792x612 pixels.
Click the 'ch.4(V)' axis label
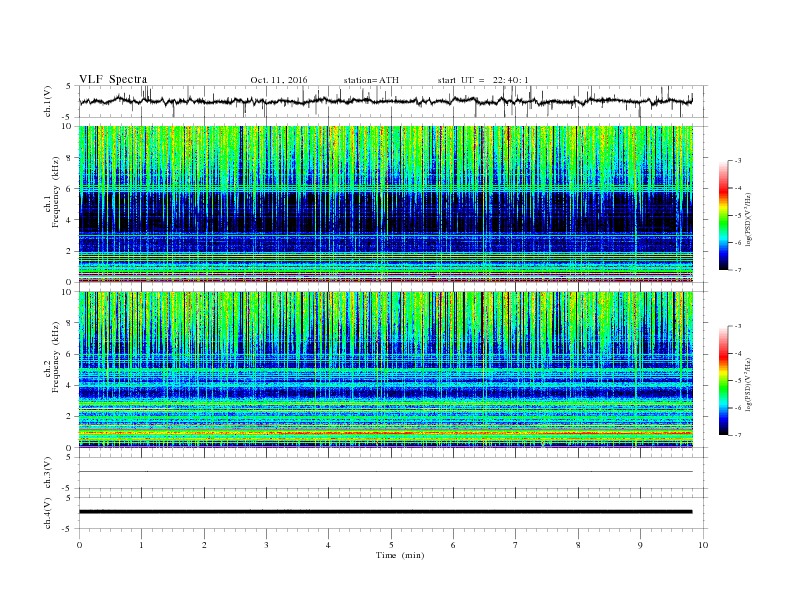coord(47,514)
